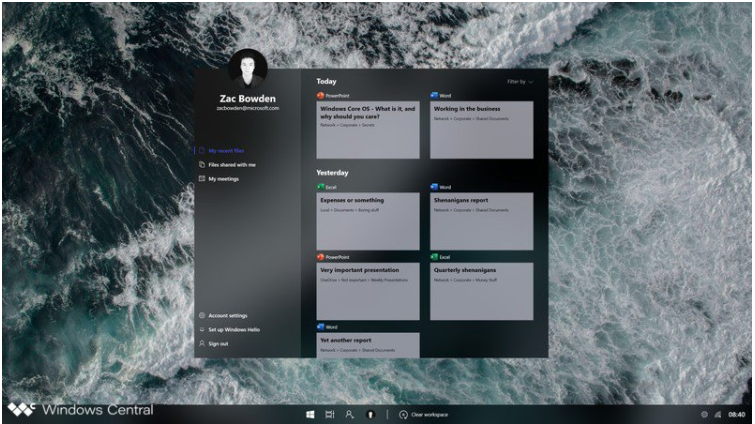Click the Account settings gear icon

(x=202, y=316)
